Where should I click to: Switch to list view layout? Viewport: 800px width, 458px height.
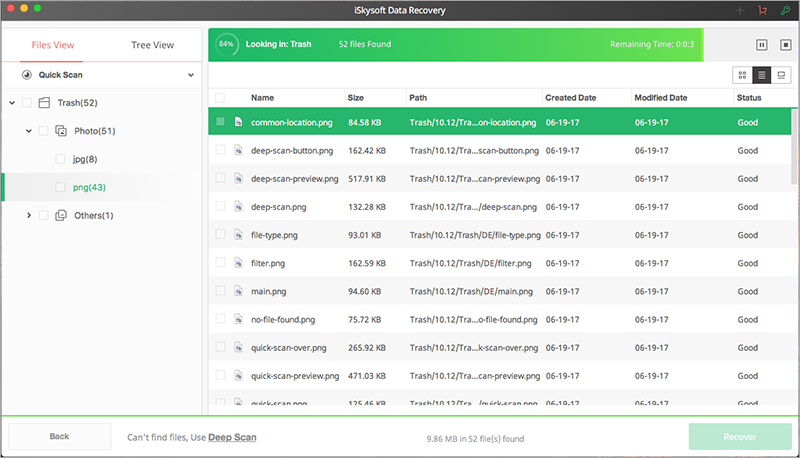[761, 75]
